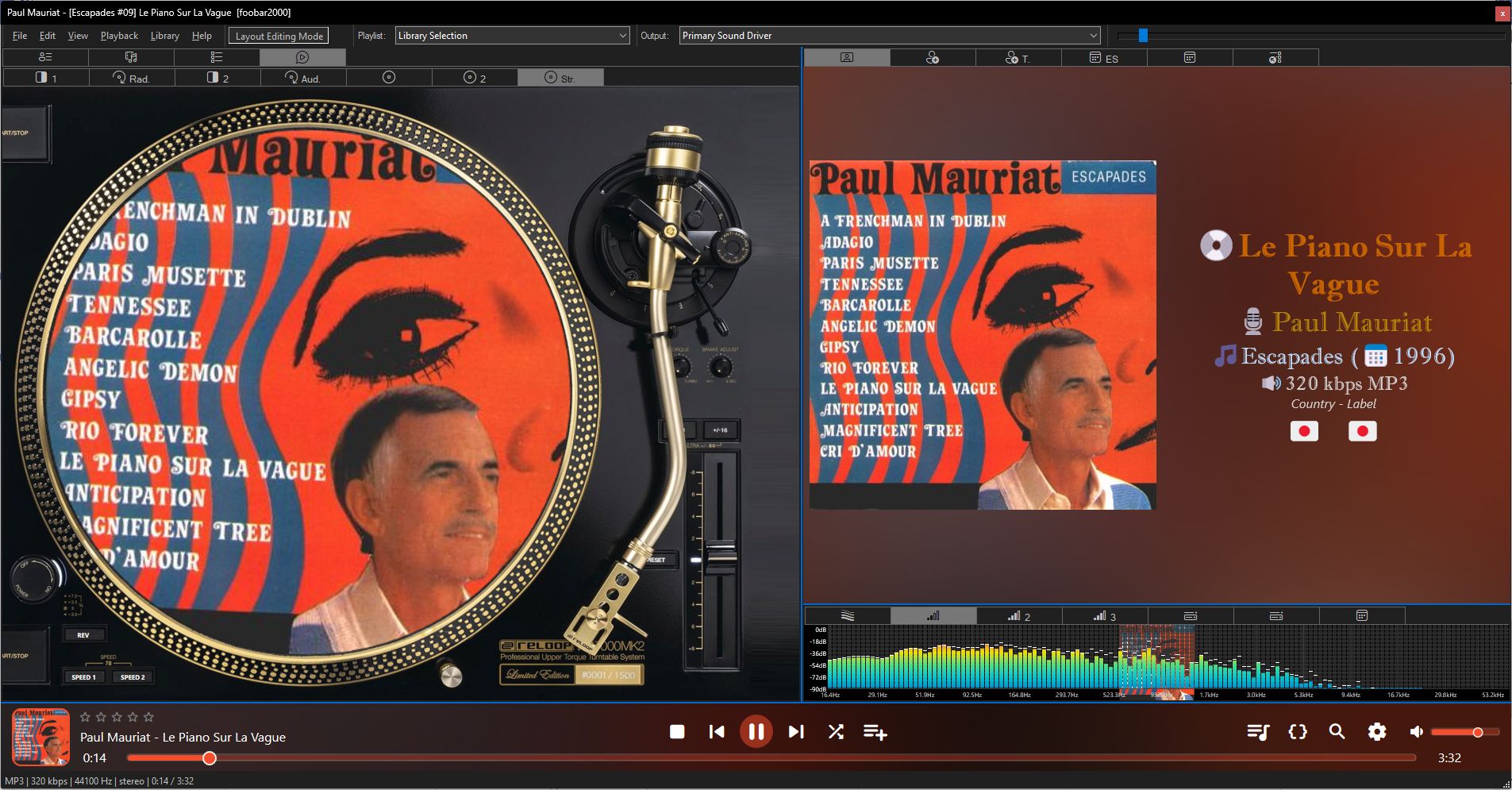Image resolution: width=1512 pixels, height=790 pixels.
Task: Select the tab labeled 1
Action: pos(46,78)
